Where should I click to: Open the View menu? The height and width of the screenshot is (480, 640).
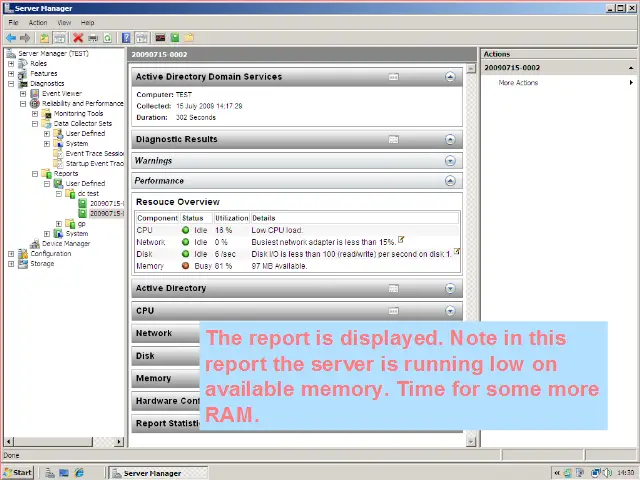(64, 23)
